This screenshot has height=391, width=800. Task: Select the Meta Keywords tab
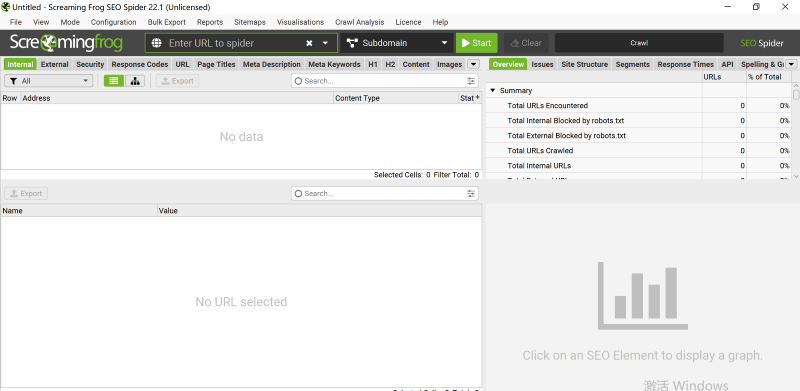334,64
